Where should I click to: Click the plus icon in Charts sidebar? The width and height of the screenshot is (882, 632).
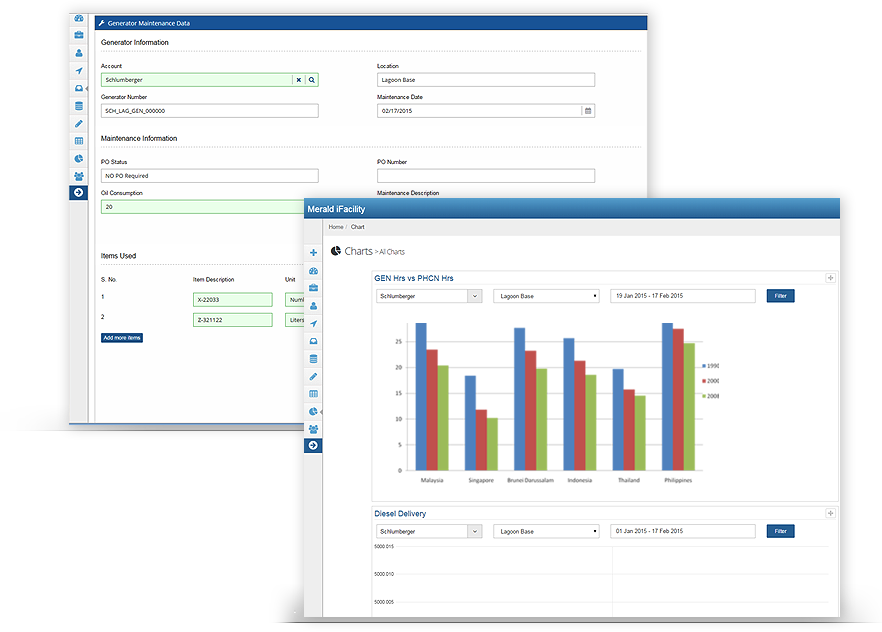click(x=313, y=252)
